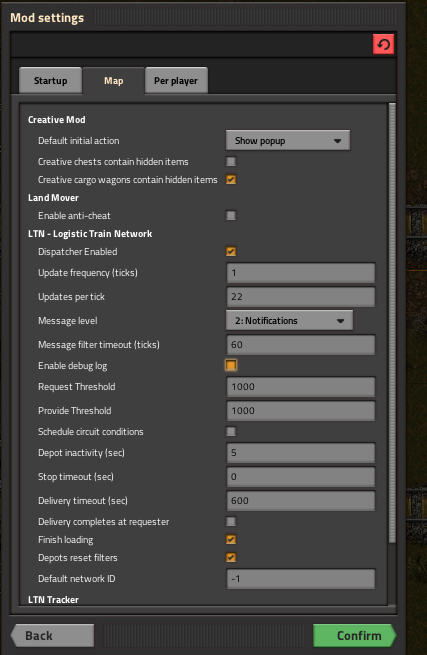Screen dimensions: 427x655
Task: Toggle Enable debug log checkbox
Action: [231, 366]
